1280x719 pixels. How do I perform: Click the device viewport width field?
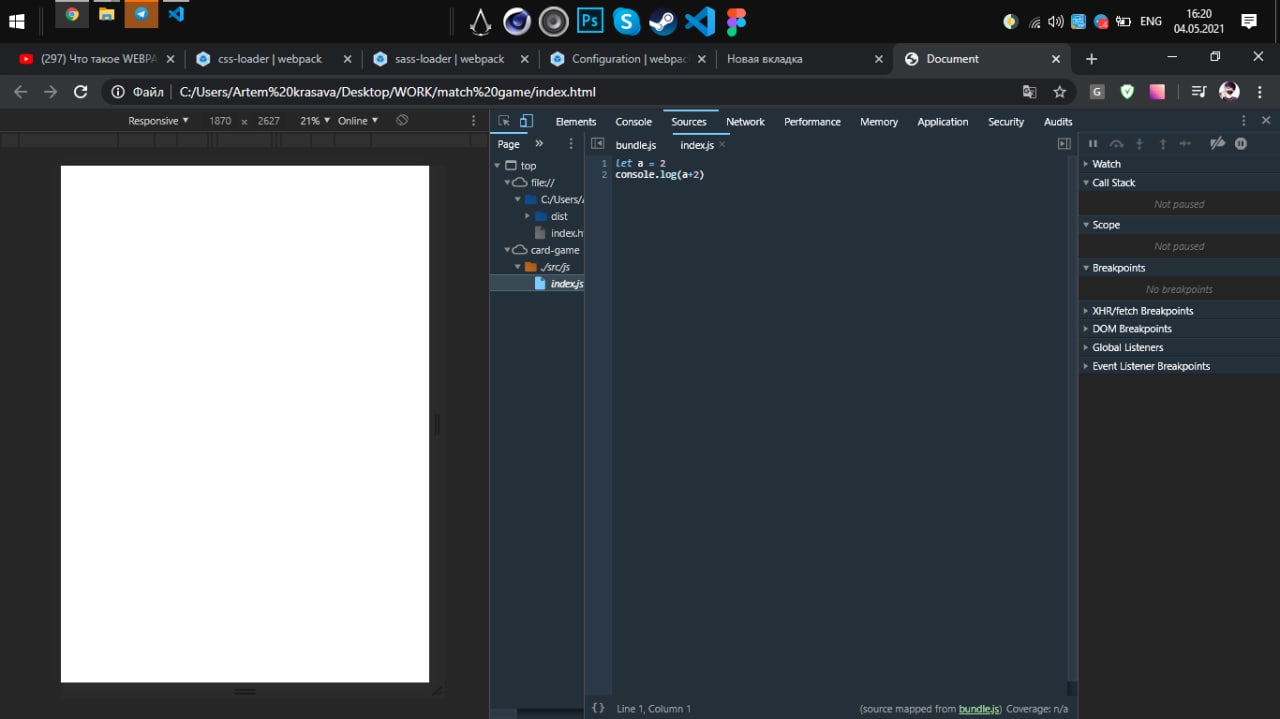click(x=220, y=121)
